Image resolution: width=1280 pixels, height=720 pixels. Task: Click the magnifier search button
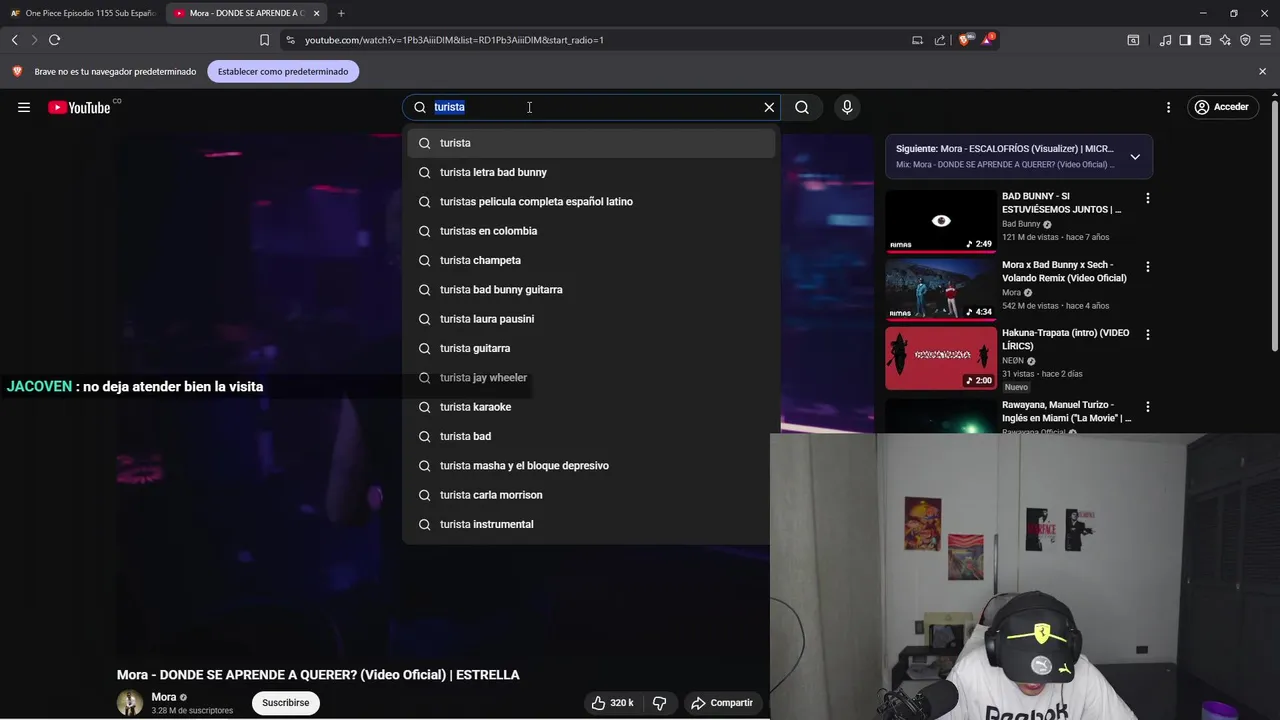802,107
